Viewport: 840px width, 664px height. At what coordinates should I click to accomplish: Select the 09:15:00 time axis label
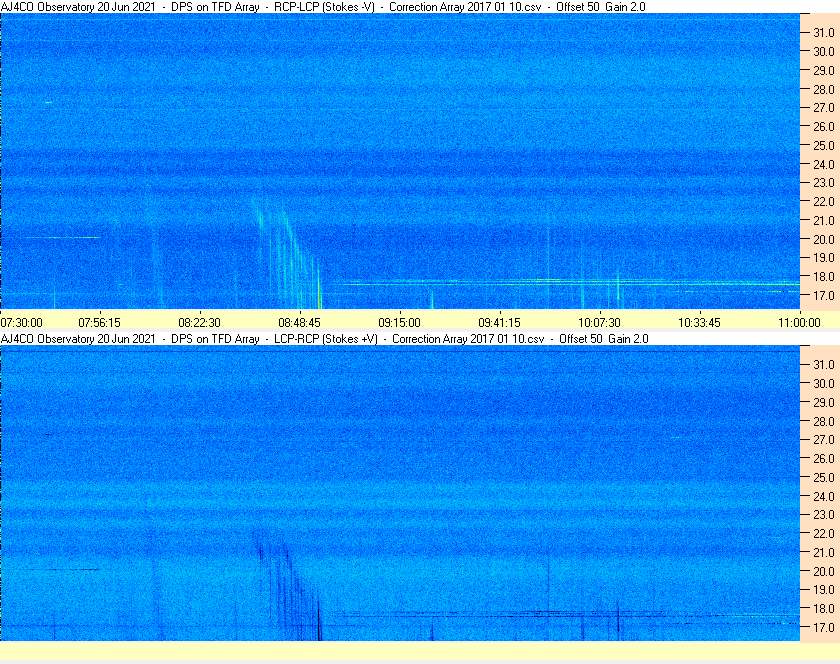click(x=400, y=323)
